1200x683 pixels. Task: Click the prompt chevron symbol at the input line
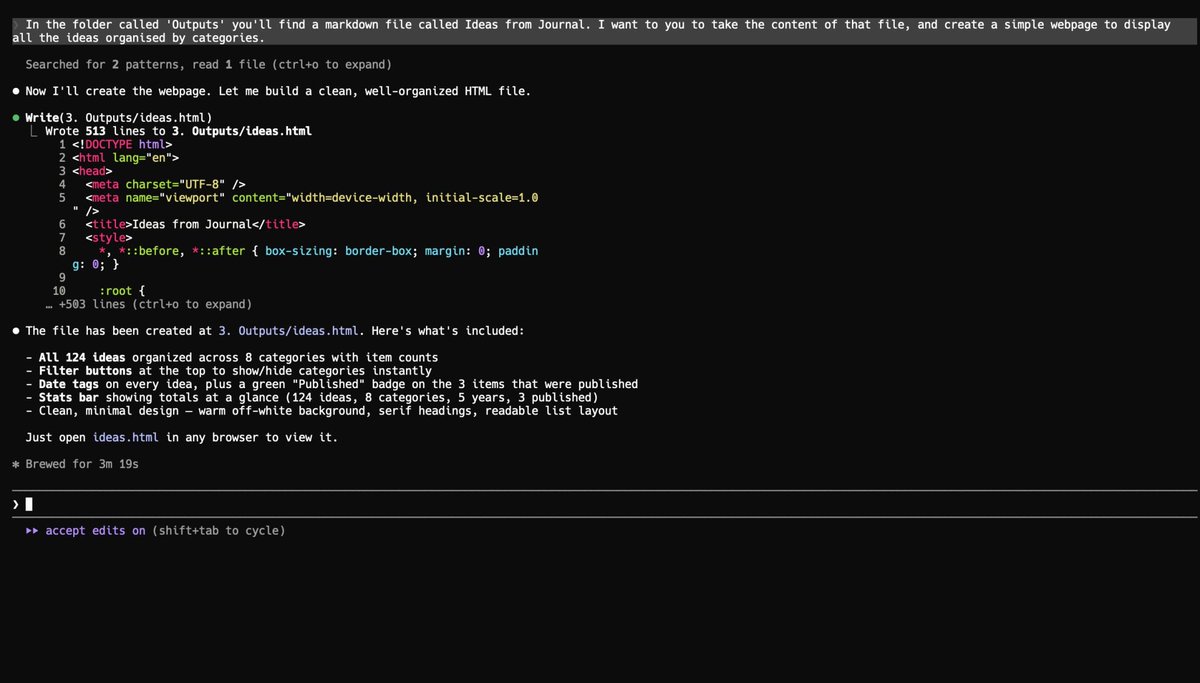click(x=15, y=504)
